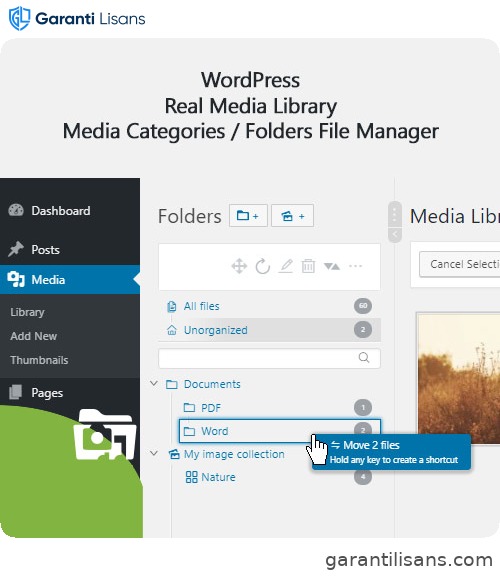
Task: Click the All files document icon
Action: tap(172, 306)
